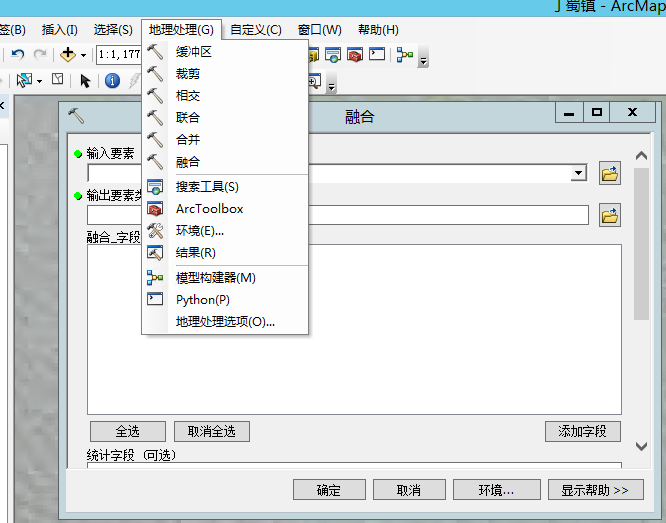
Task: Select the Select Features tool icon
Action: (24, 80)
